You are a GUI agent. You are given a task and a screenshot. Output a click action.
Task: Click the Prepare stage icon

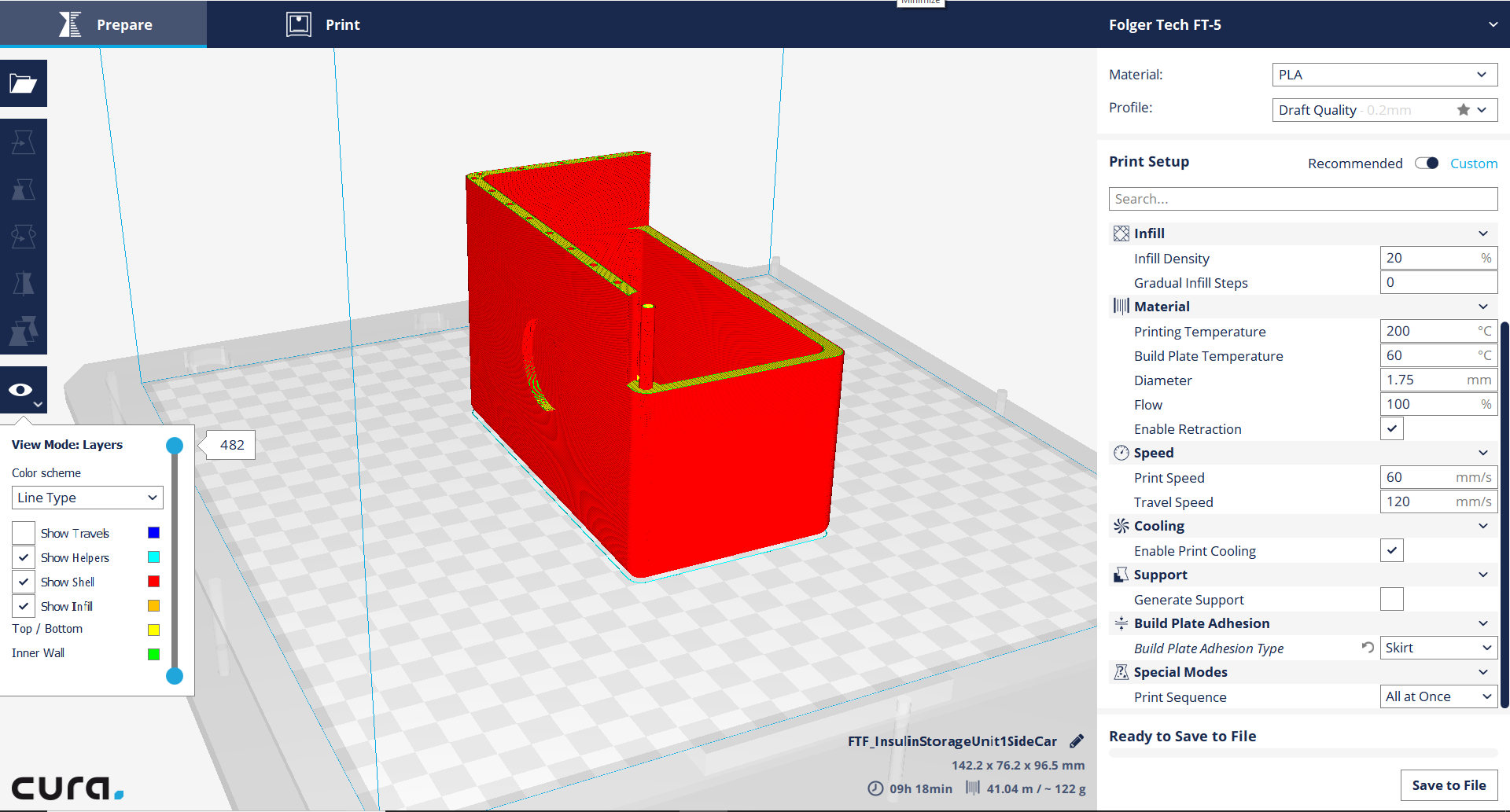click(x=71, y=24)
